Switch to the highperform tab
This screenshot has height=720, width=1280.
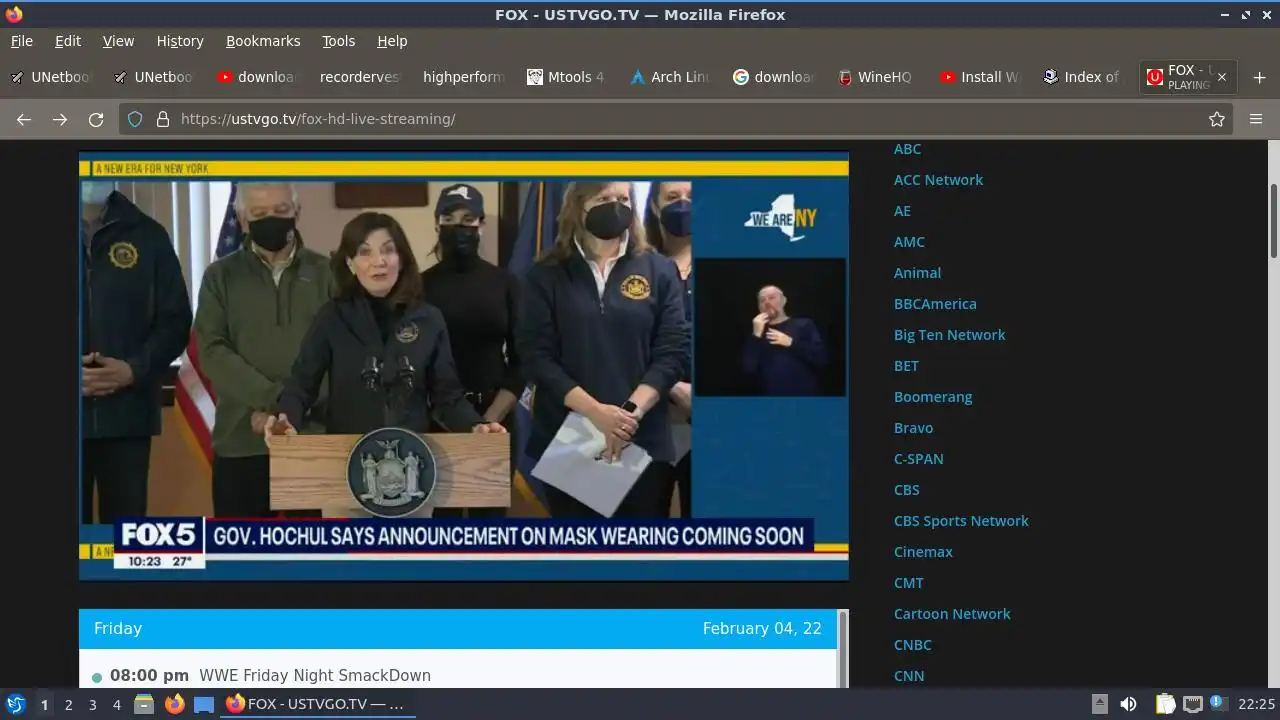coord(463,77)
